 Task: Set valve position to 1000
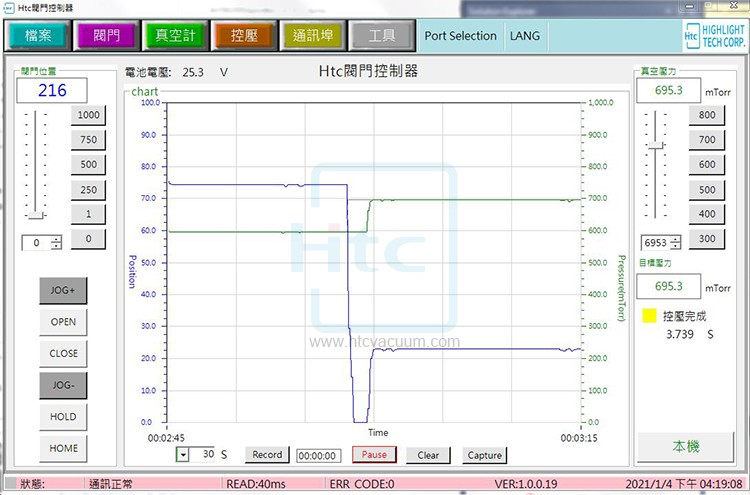(x=88, y=115)
